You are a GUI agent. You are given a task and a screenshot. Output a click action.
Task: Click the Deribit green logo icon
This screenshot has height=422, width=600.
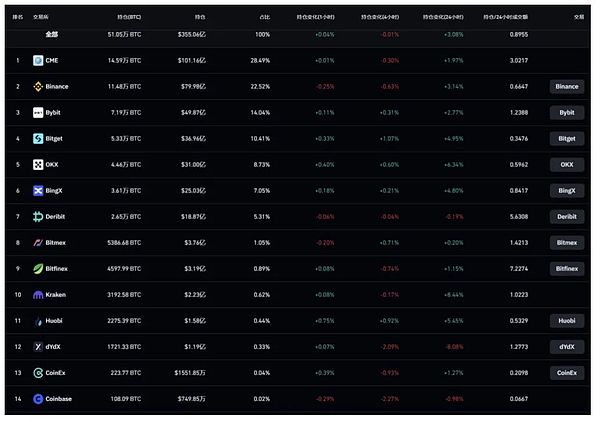pos(38,217)
